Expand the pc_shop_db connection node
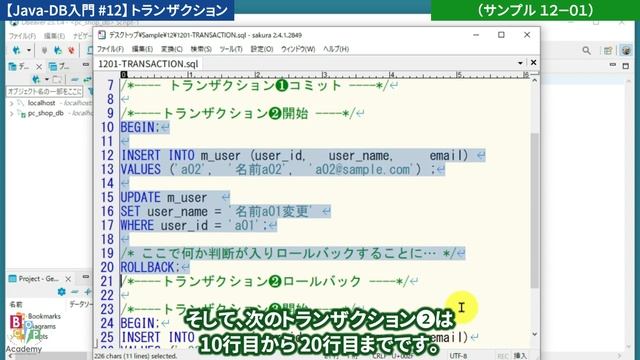Viewport: 640px width, 360px height. (x=11, y=113)
